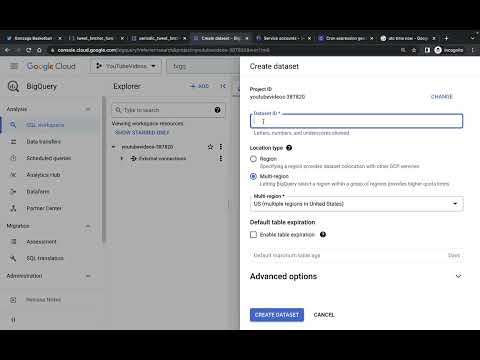Collapse the Migration section in sidebar
This screenshot has height=360, width=480.
[88, 226]
